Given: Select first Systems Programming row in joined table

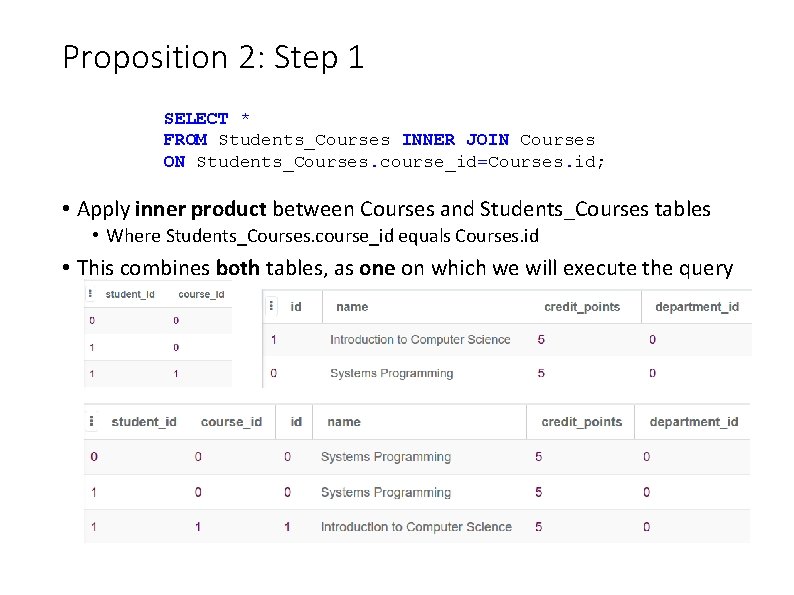Looking at the screenshot, I should coord(386,457).
